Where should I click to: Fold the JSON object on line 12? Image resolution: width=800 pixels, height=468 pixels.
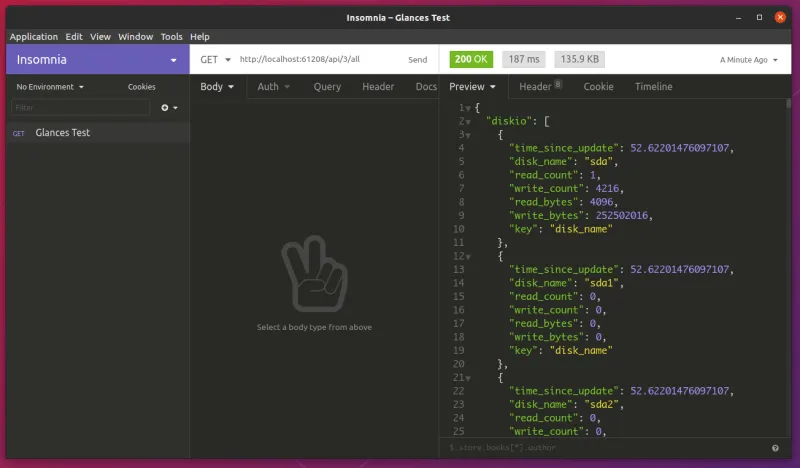(467, 256)
